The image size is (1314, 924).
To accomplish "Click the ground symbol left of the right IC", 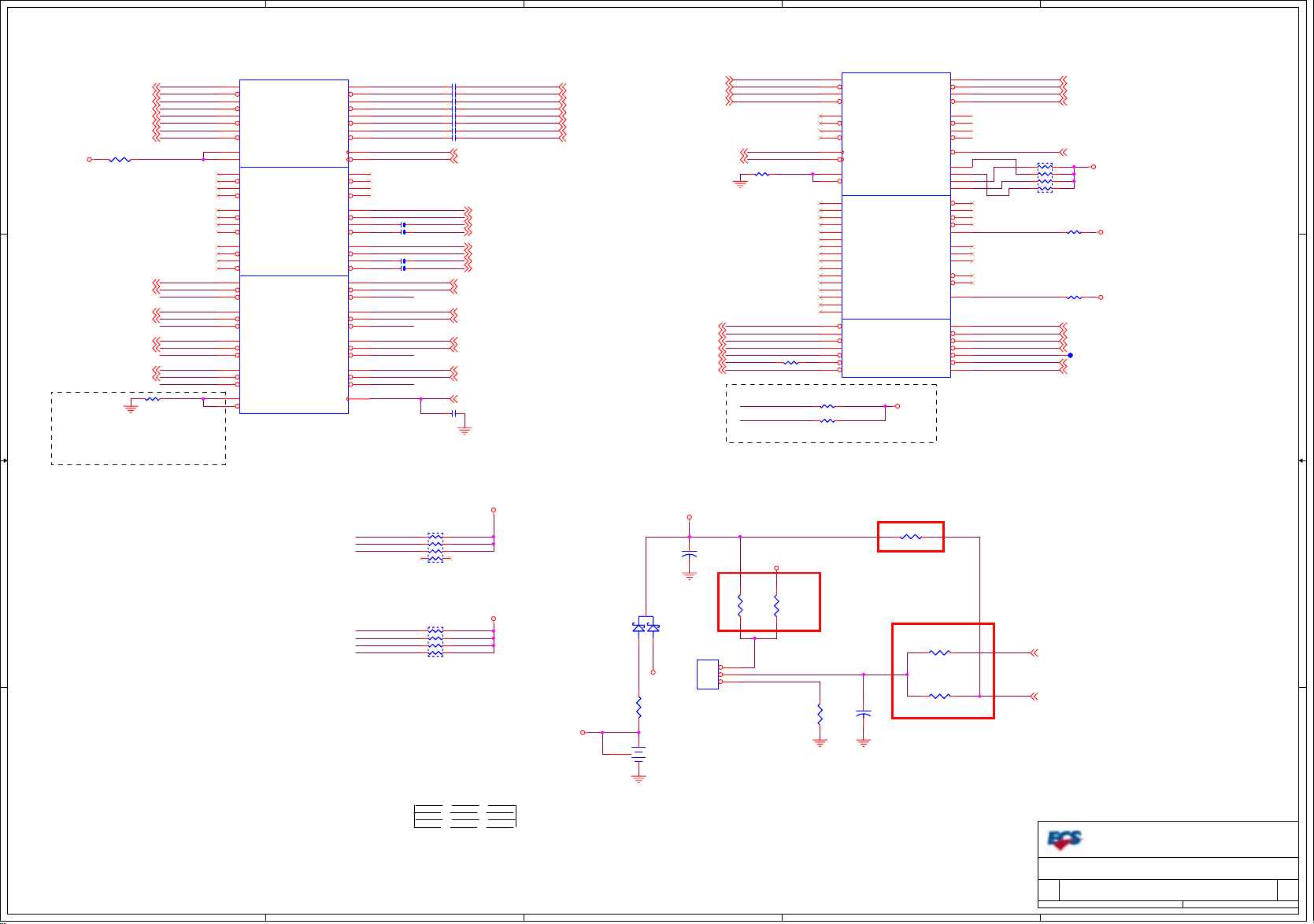I will coord(739,183).
